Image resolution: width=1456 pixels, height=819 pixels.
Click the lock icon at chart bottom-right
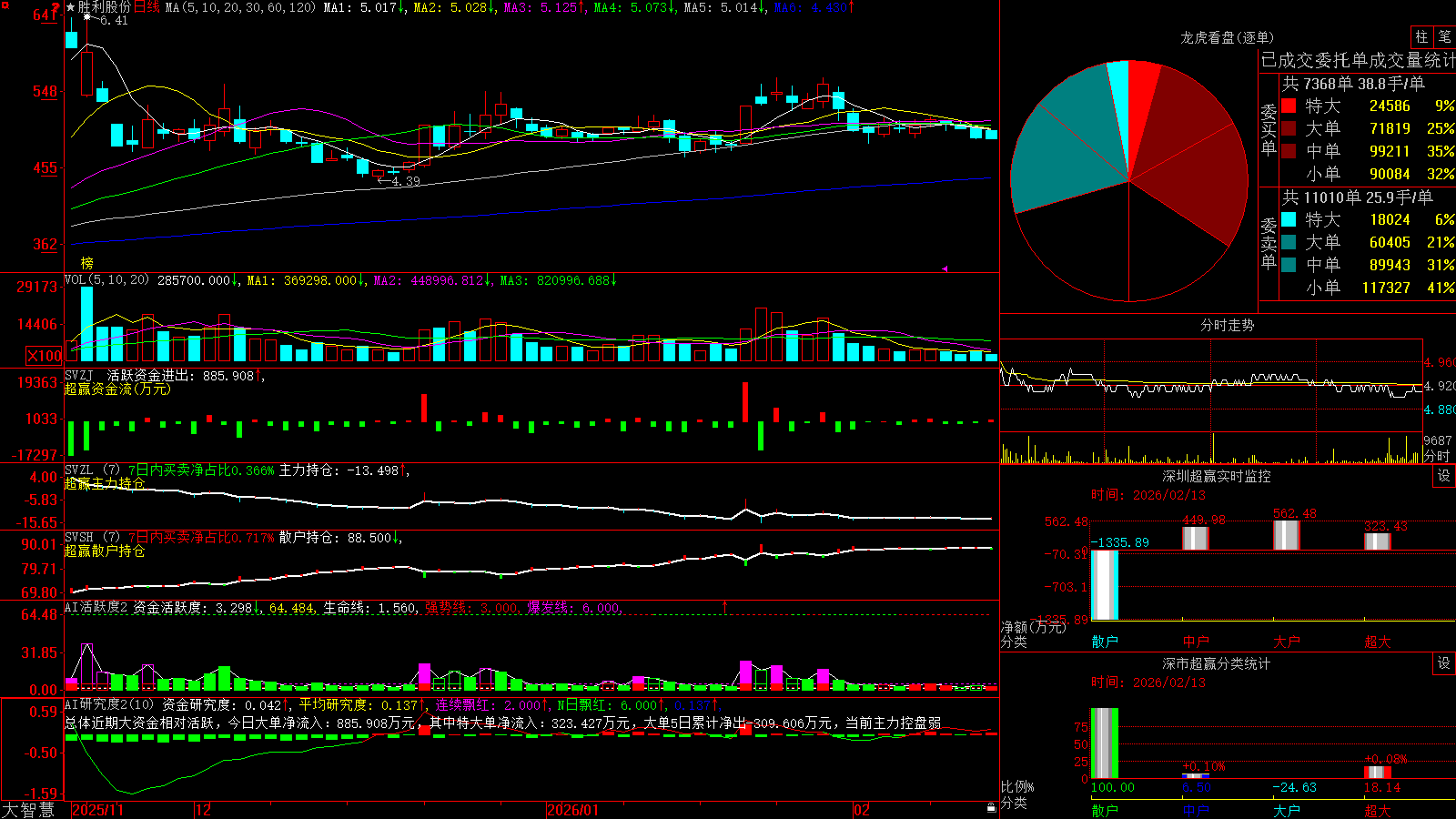click(991, 808)
